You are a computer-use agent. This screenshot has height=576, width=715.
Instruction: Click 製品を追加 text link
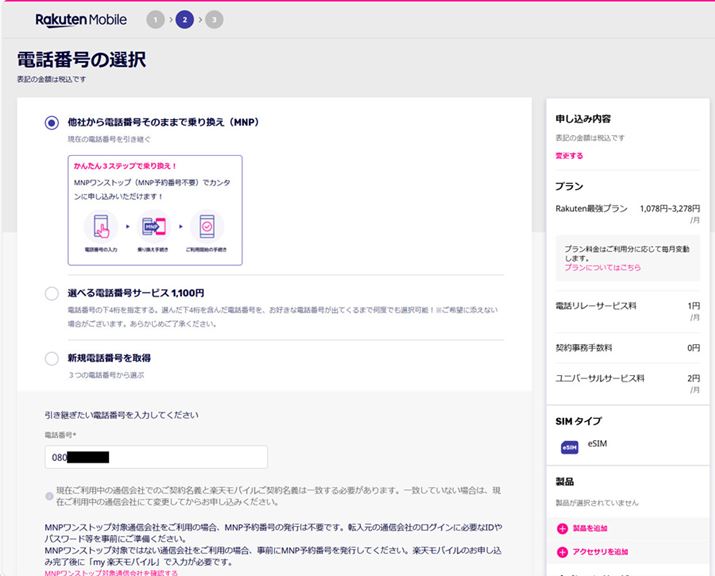pyautogui.click(x=592, y=528)
